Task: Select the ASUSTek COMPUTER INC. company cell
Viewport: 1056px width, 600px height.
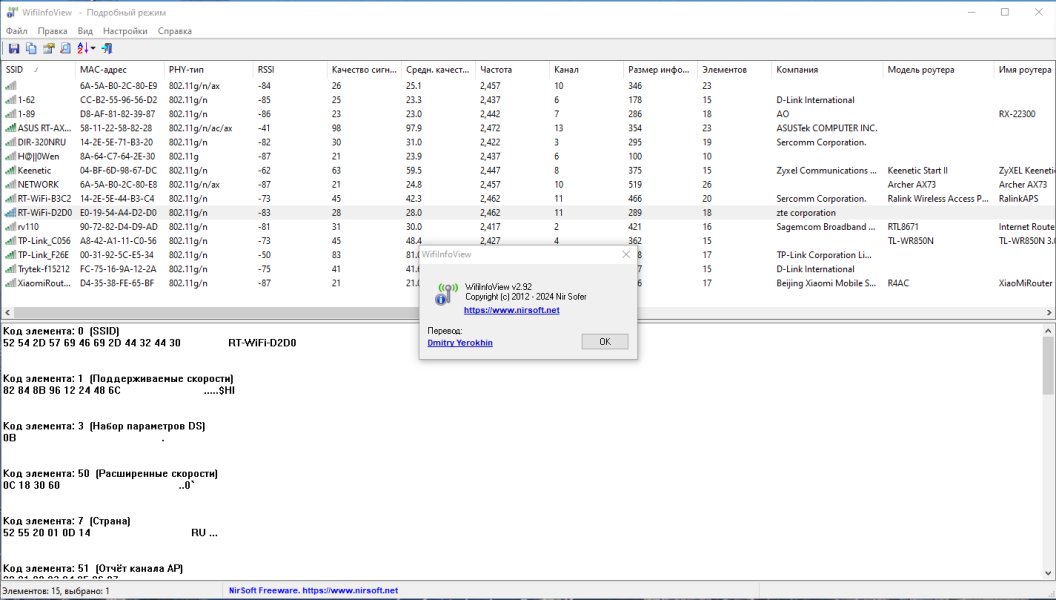Action: (x=826, y=128)
